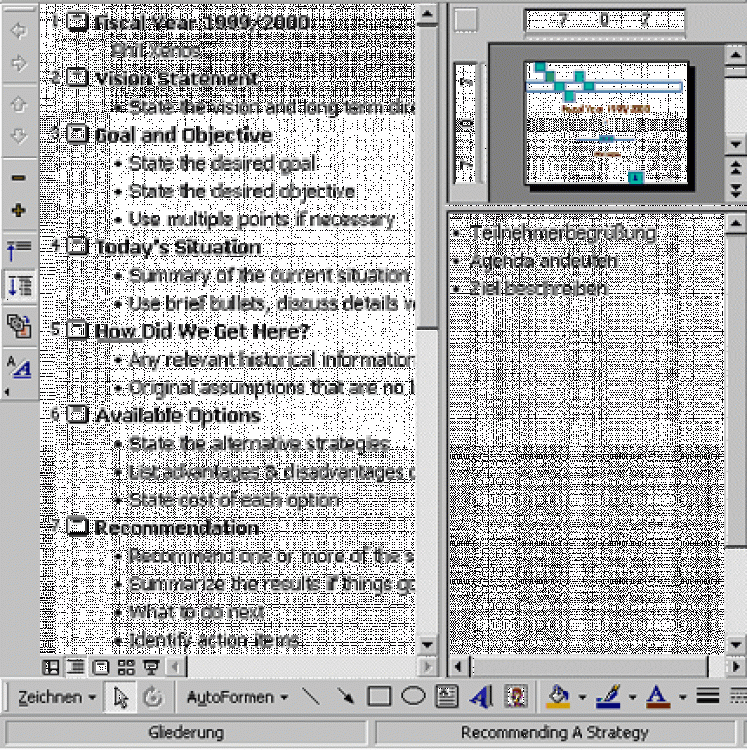Switch to Slide Sorter view button
The image size is (747, 750).
point(126,665)
